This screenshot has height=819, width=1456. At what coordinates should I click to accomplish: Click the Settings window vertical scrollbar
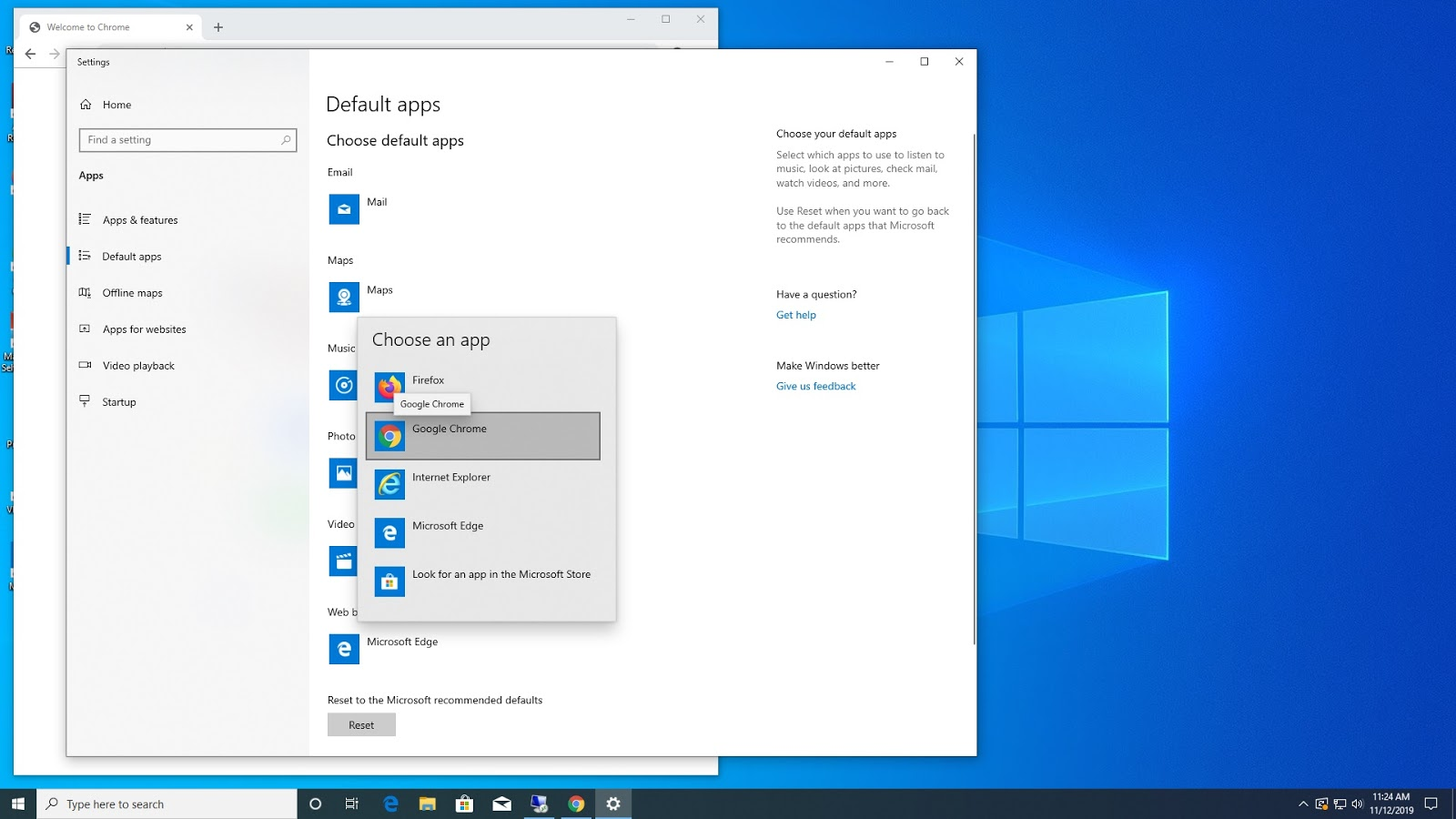pos(974,389)
